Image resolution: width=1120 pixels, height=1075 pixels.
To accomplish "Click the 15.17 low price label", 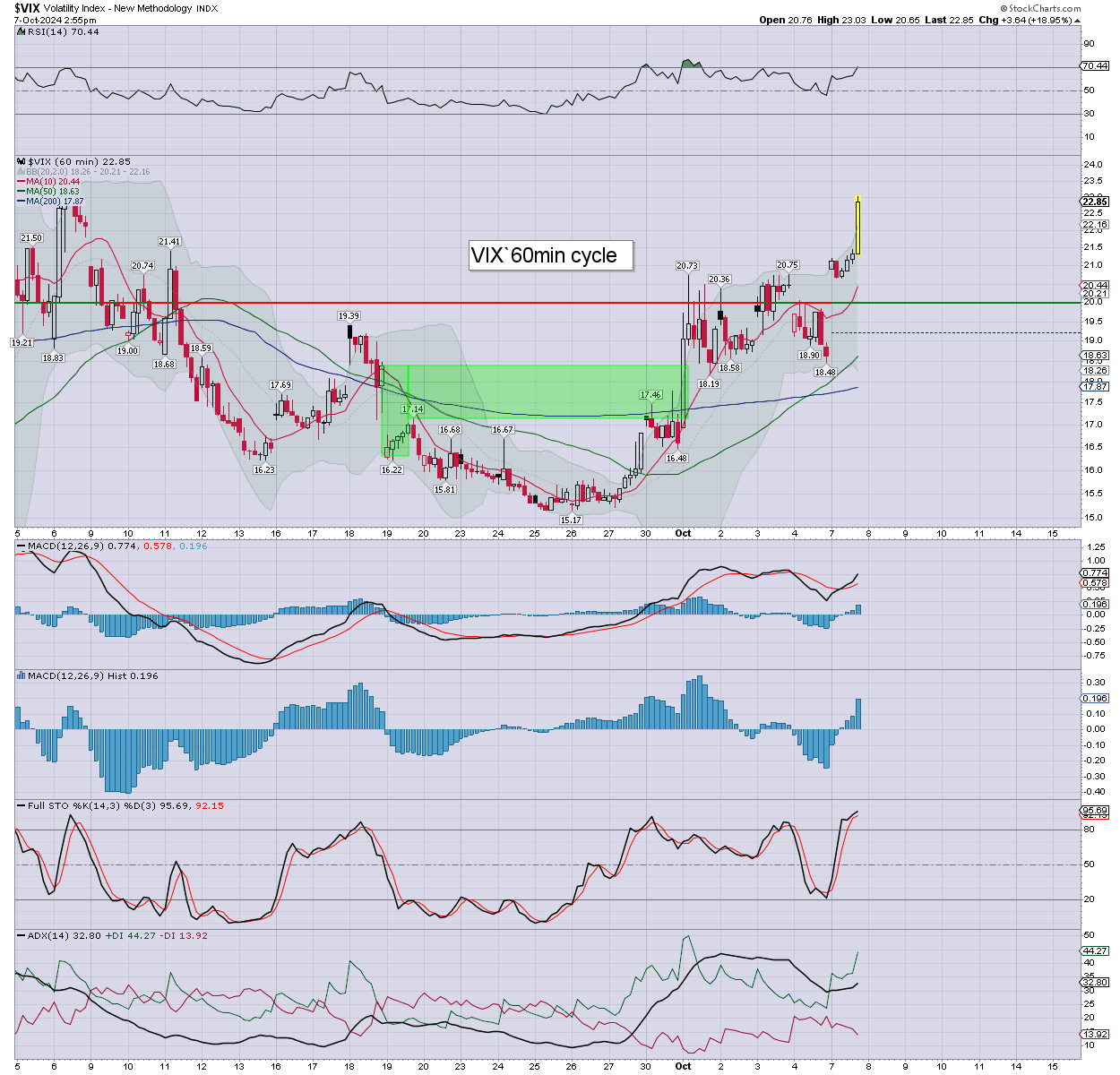I will click(571, 520).
